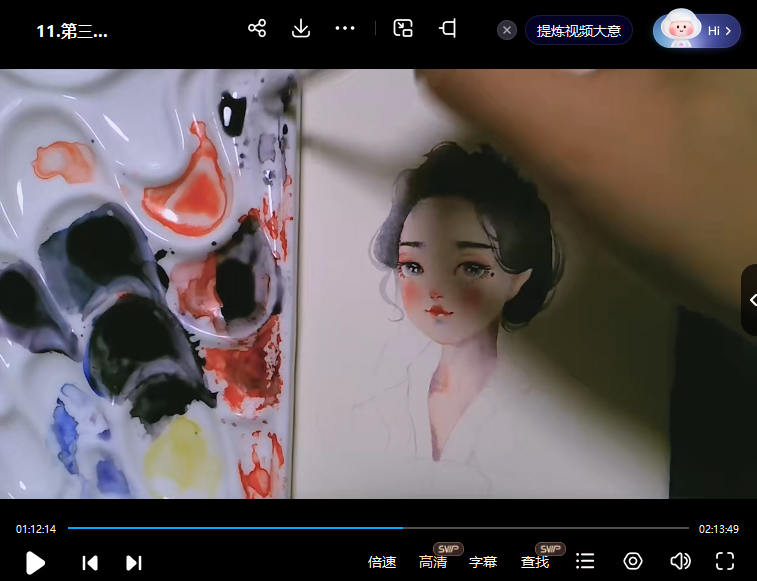
Task: Click the 提炼视频大意 button
Action: pos(579,31)
